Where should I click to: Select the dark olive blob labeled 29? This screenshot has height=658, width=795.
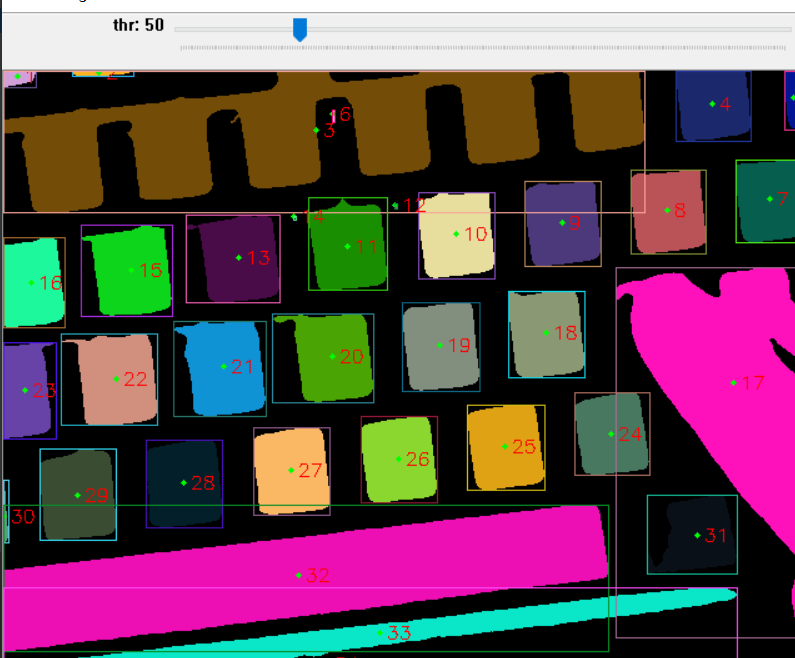[x=78, y=494]
